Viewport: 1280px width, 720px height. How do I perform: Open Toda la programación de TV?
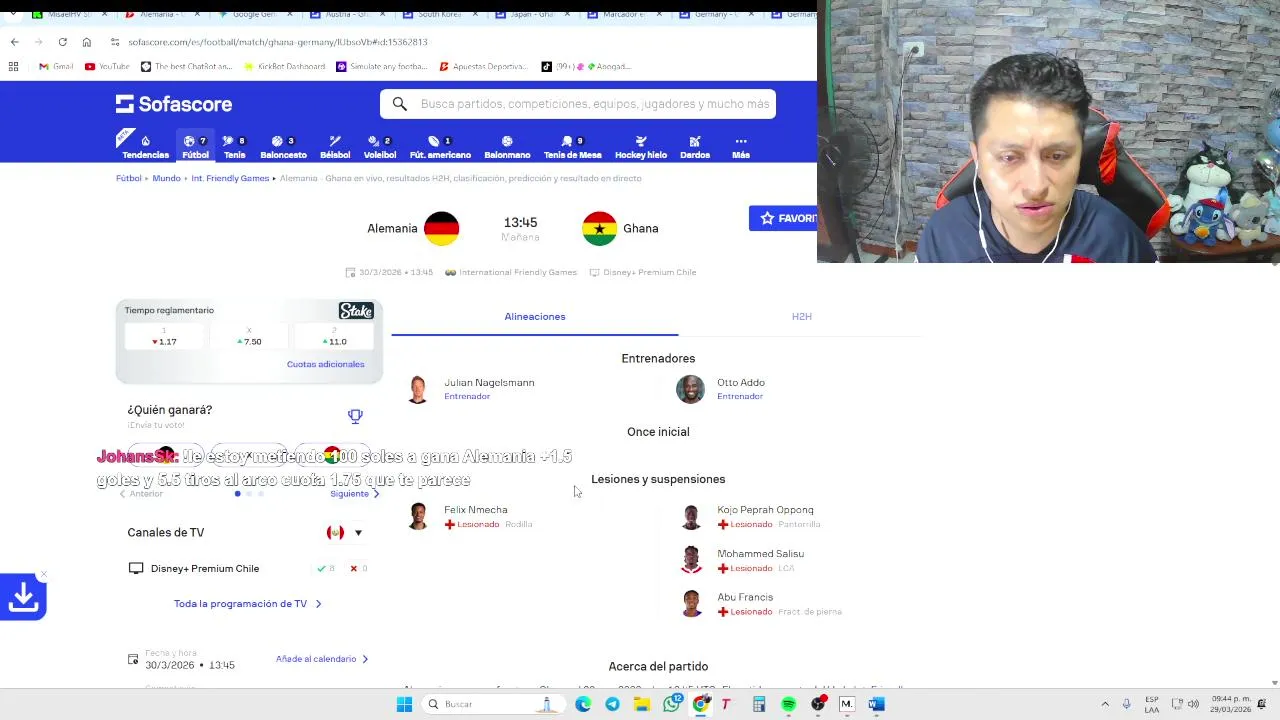point(248,604)
